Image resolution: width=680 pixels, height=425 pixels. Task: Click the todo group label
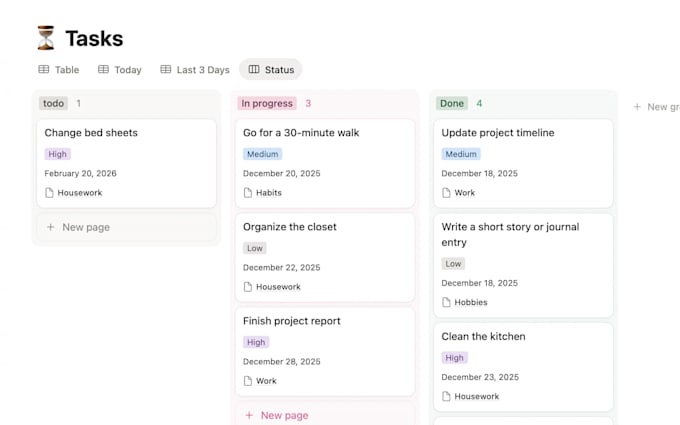pos(53,103)
